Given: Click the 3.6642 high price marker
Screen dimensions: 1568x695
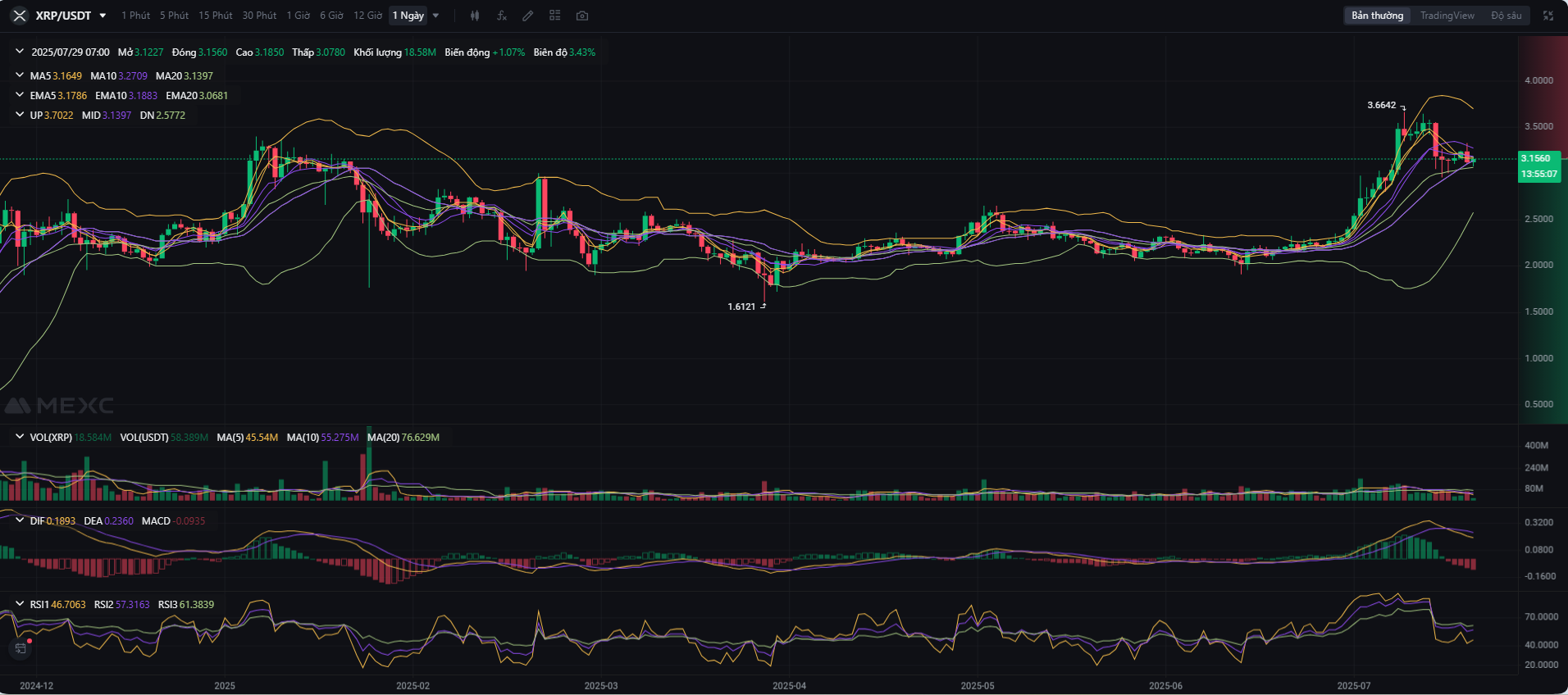Looking at the screenshot, I should click(x=1382, y=105).
